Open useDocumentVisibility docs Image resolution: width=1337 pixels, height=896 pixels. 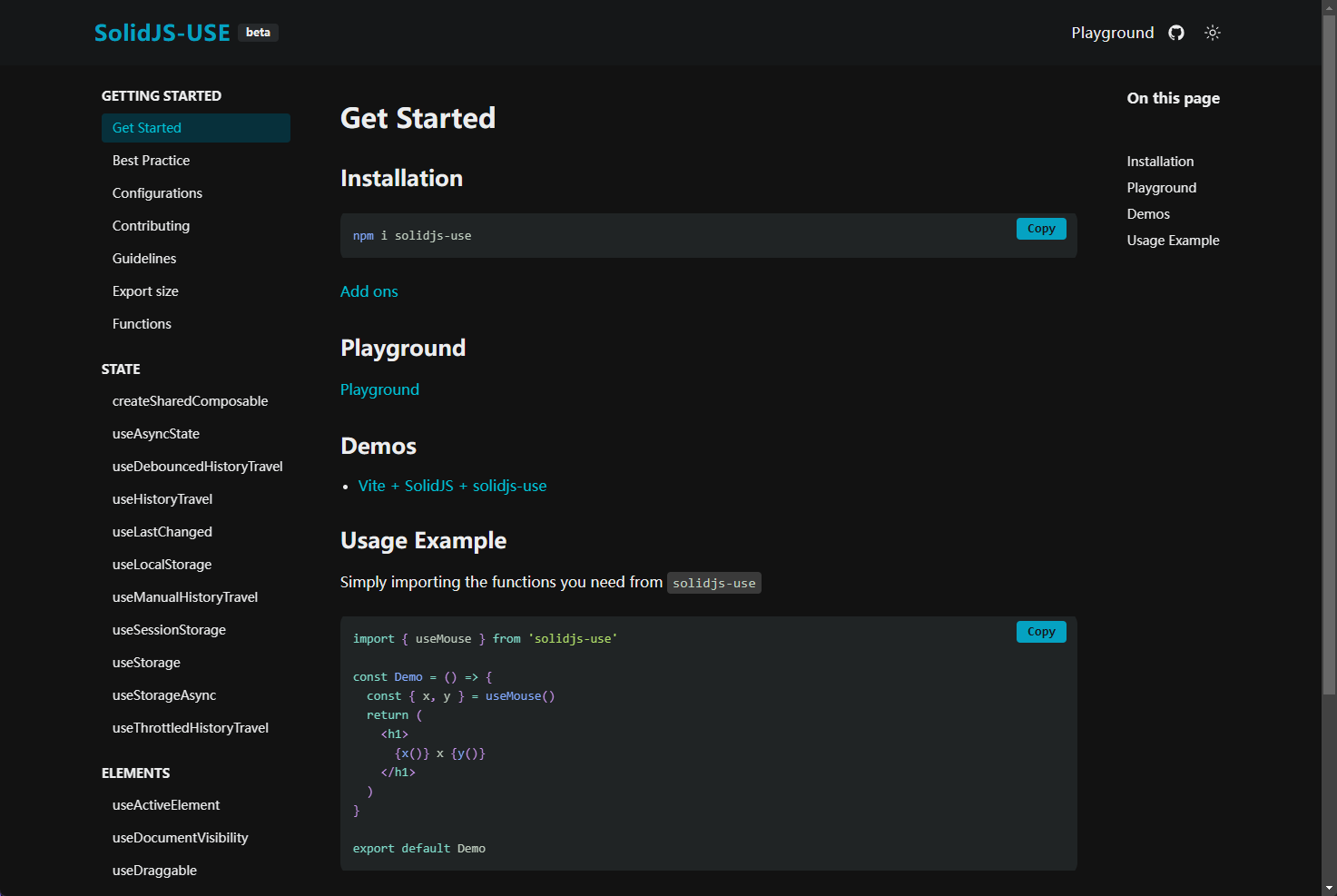(x=196, y=838)
